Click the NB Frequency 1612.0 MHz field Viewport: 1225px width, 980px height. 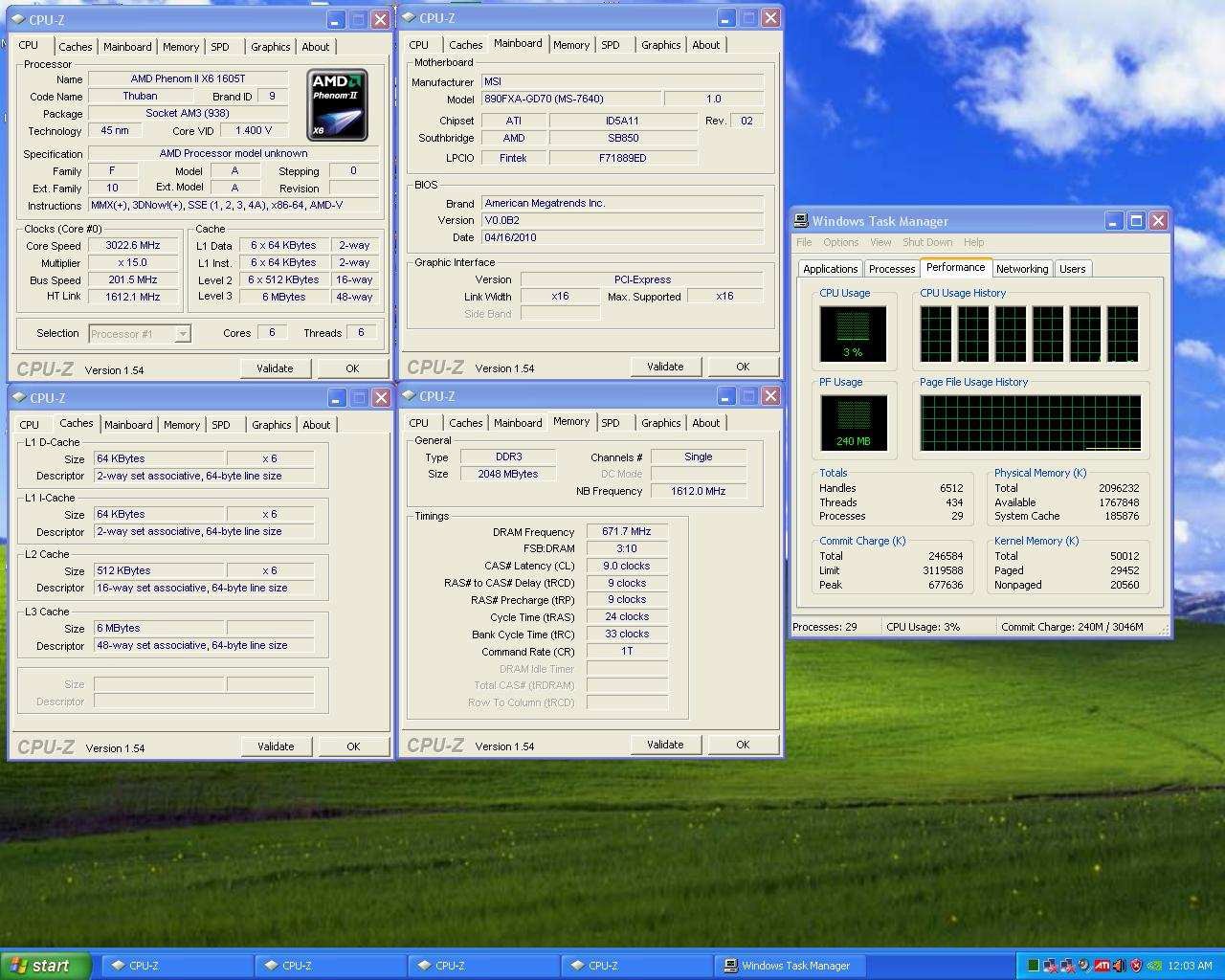pos(699,491)
